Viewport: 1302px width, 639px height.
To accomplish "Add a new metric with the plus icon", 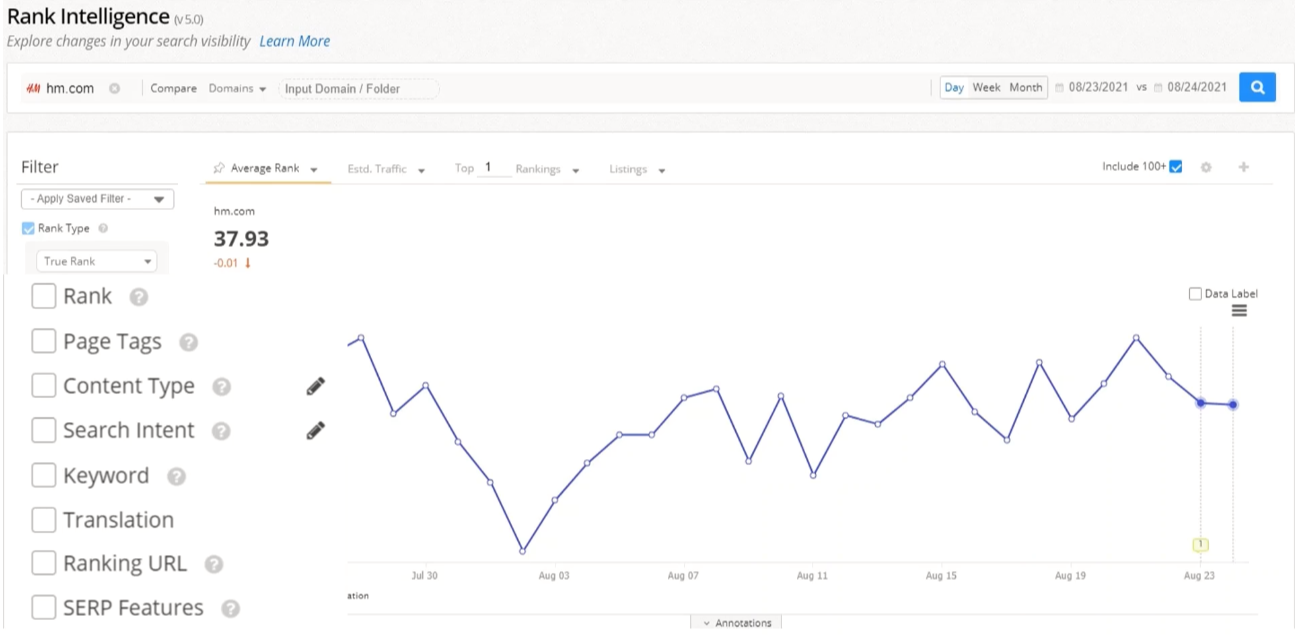I will pos(1243,167).
